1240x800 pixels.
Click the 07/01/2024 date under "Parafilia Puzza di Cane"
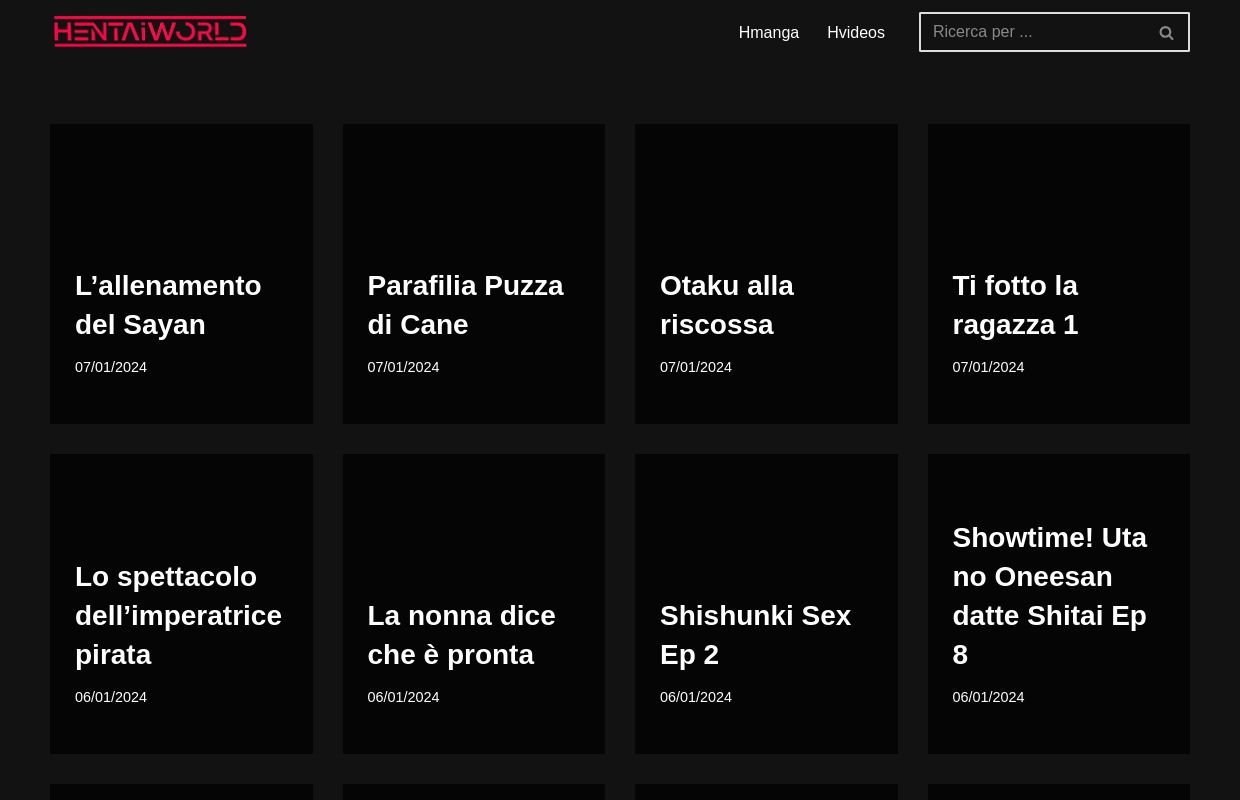pyautogui.click(x=403, y=367)
